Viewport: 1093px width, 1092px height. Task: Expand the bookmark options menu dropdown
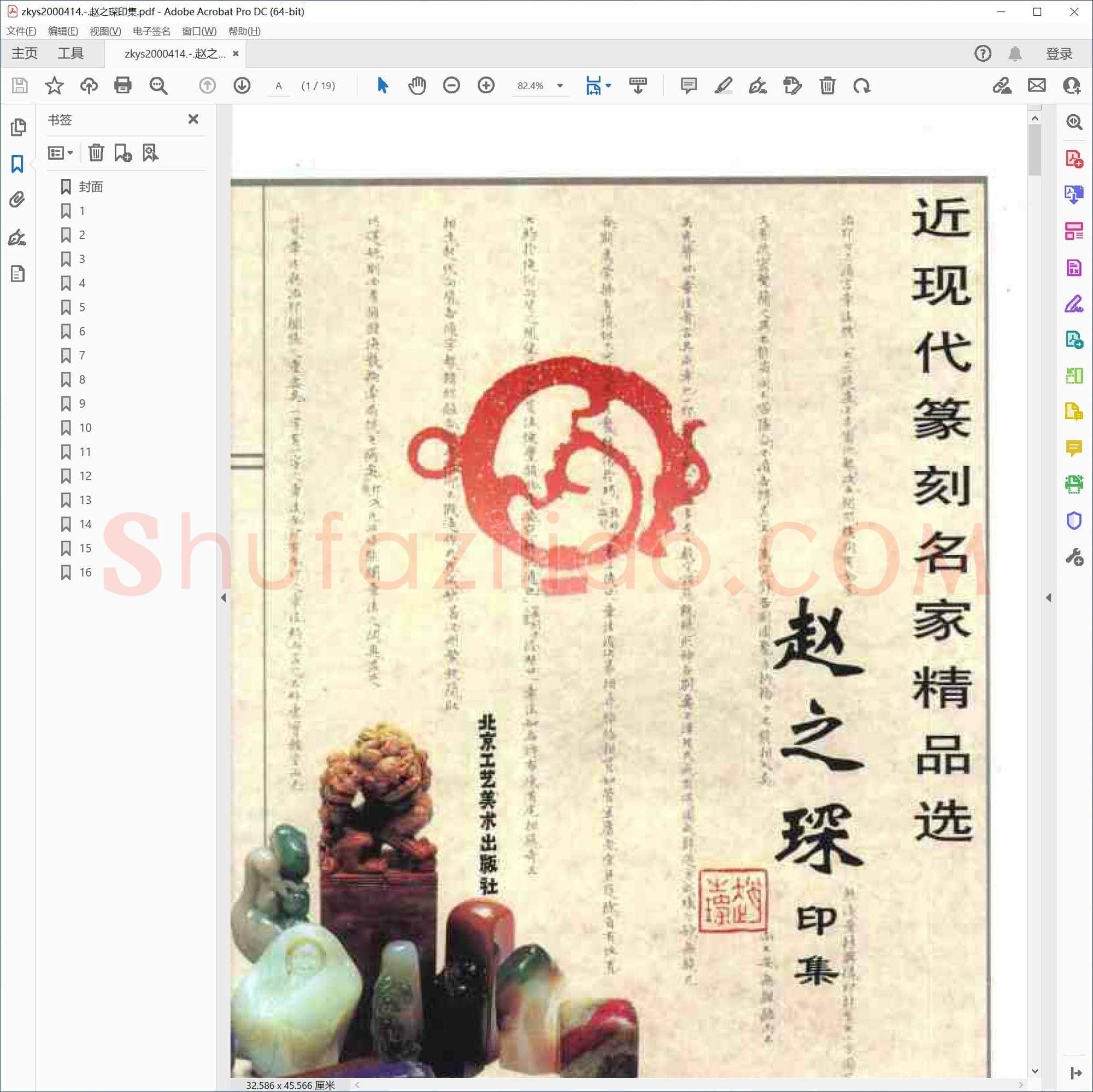pyautogui.click(x=61, y=153)
